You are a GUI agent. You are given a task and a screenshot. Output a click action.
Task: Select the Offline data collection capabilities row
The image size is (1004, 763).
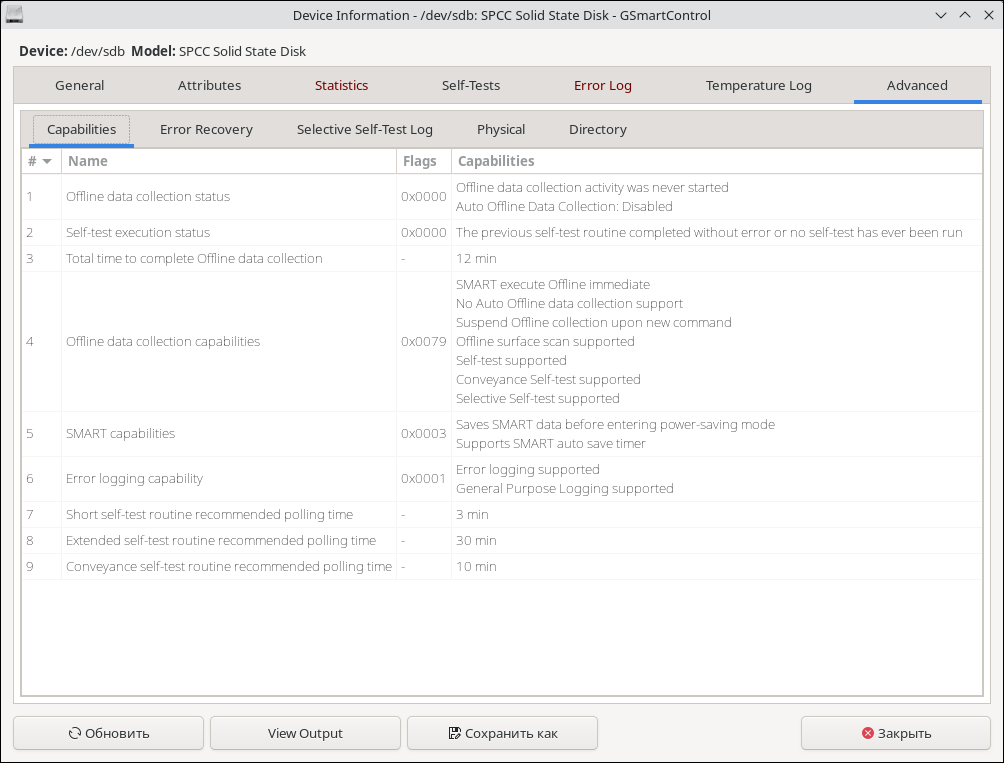(163, 342)
